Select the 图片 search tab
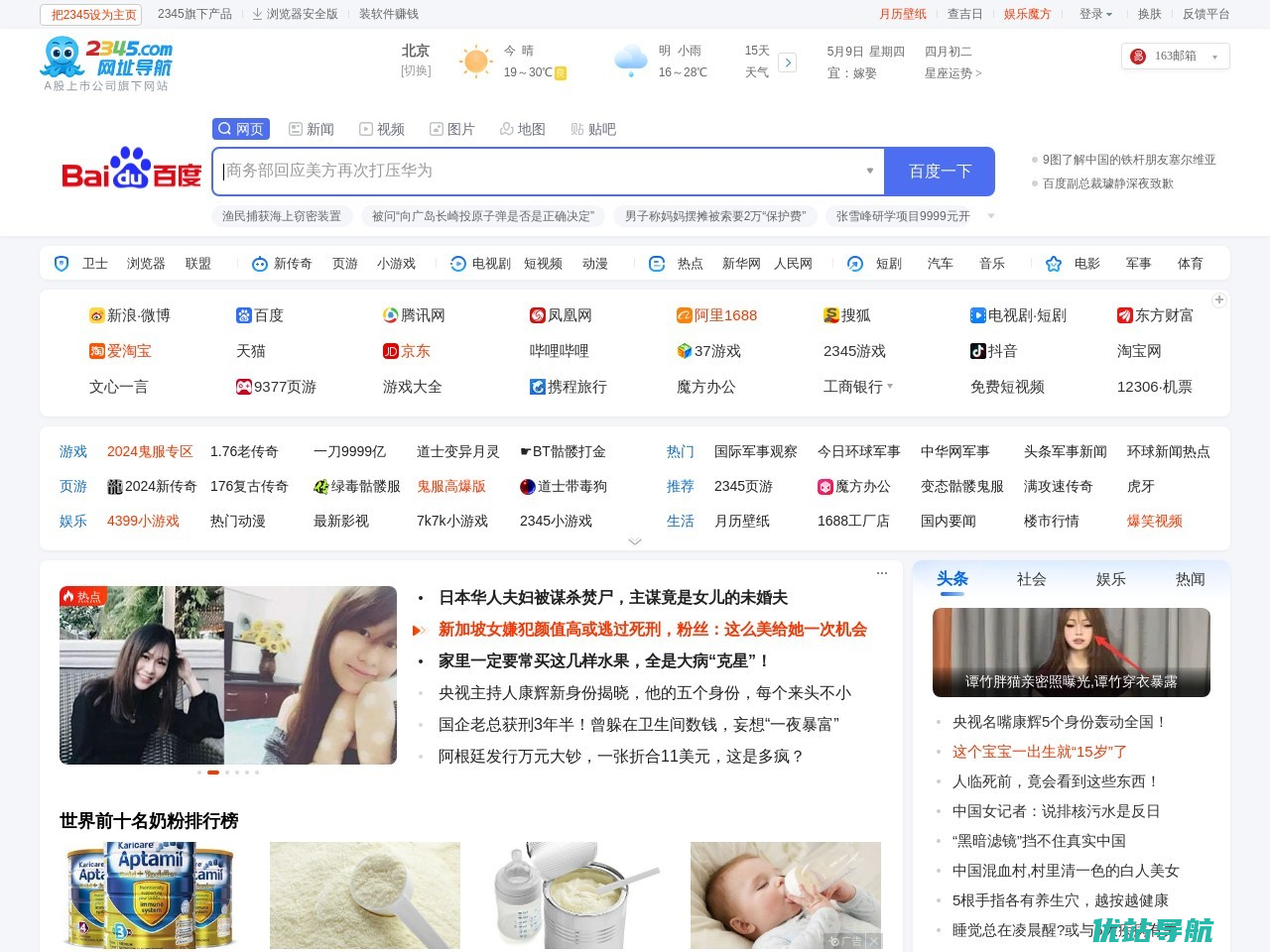Screen dimensions: 1270x952 point(452,129)
